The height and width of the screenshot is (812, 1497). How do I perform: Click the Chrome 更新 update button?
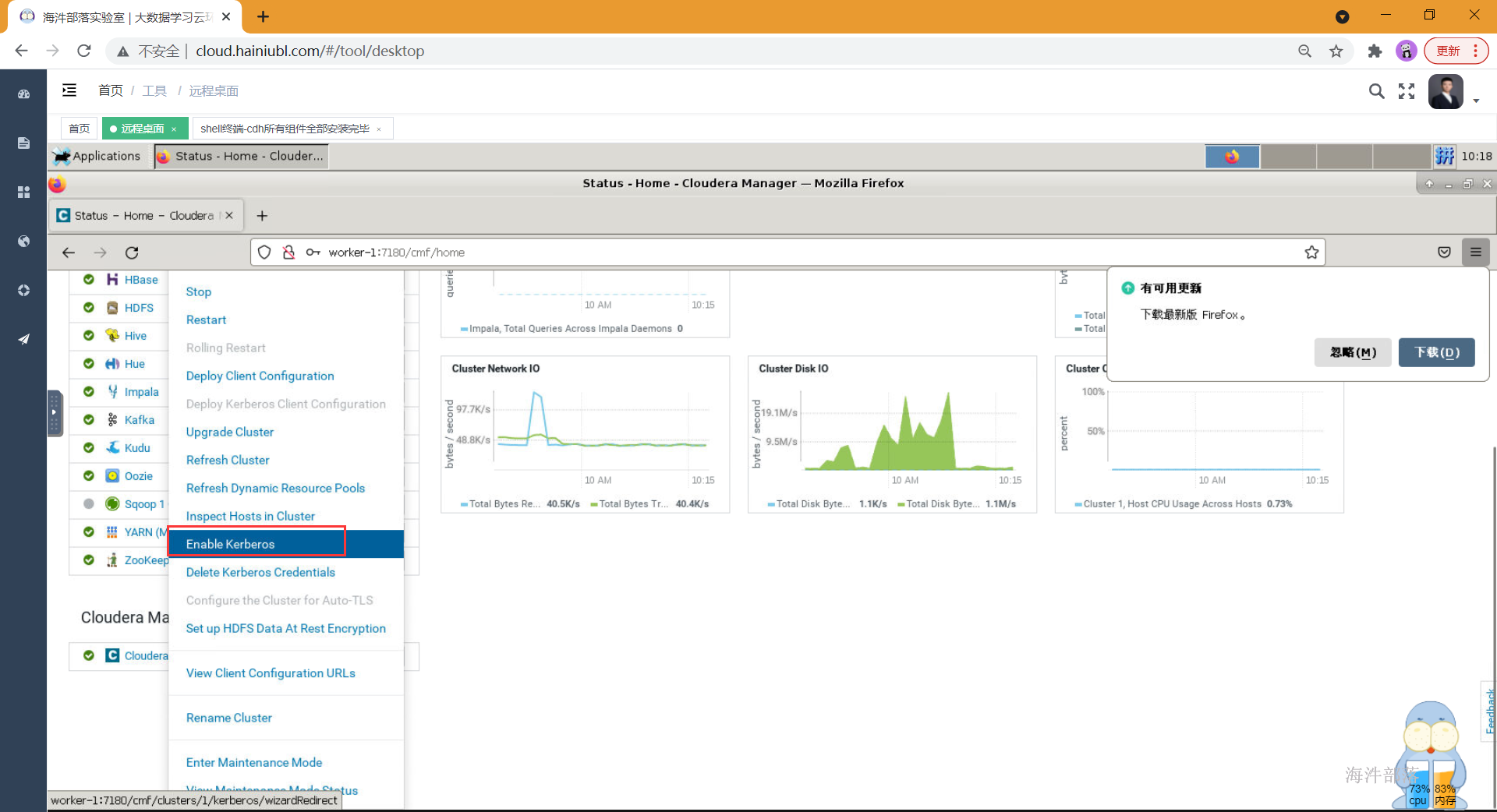(1456, 51)
